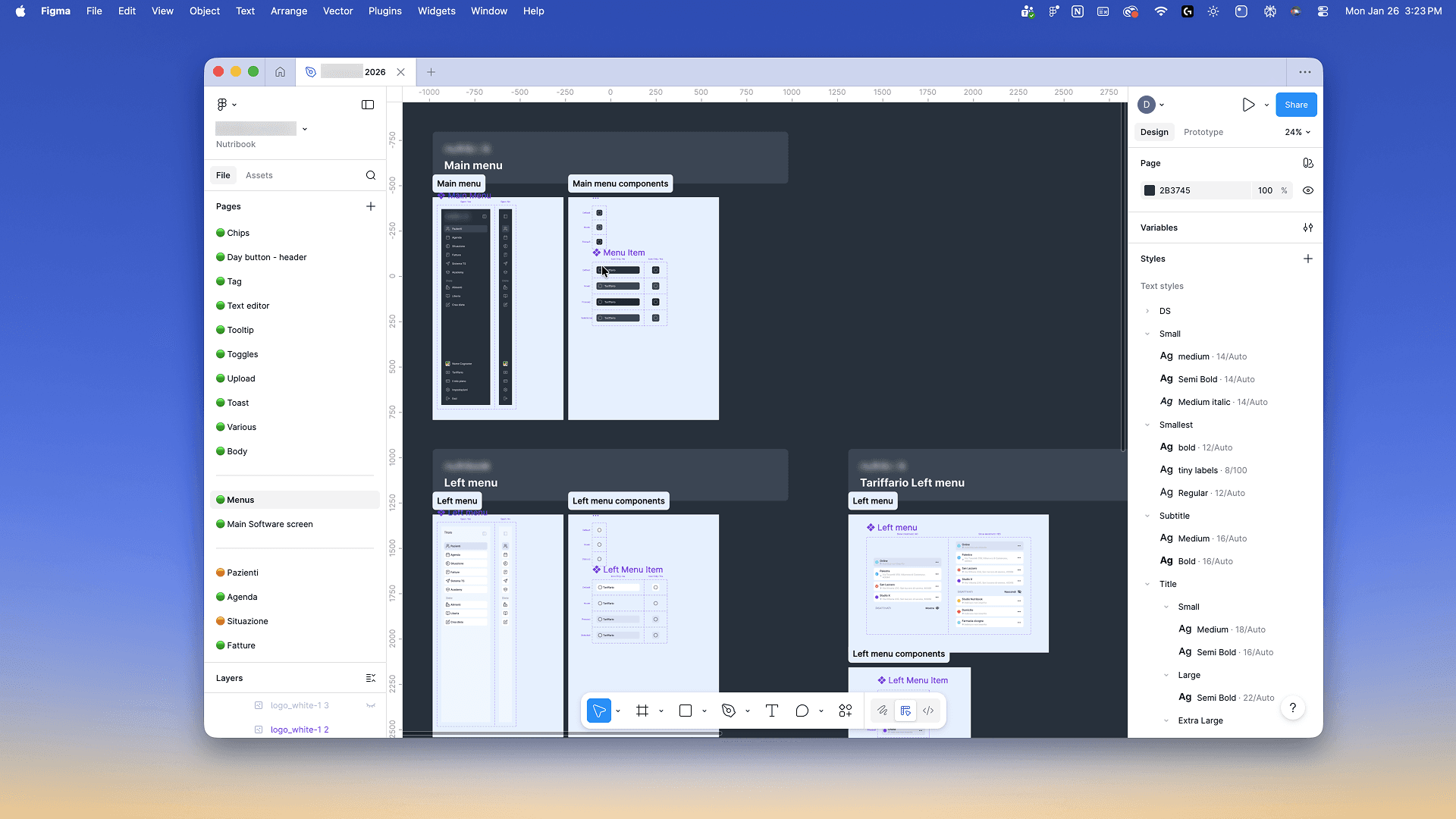Select the Comment tool
The image size is (1456, 819).
[802, 711]
